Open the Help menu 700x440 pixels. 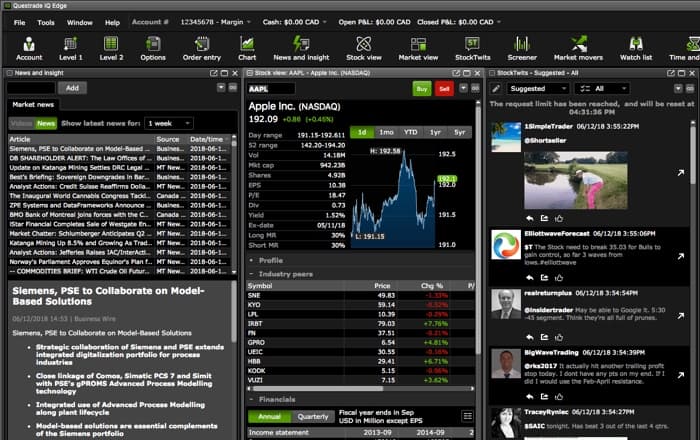[x=112, y=22]
